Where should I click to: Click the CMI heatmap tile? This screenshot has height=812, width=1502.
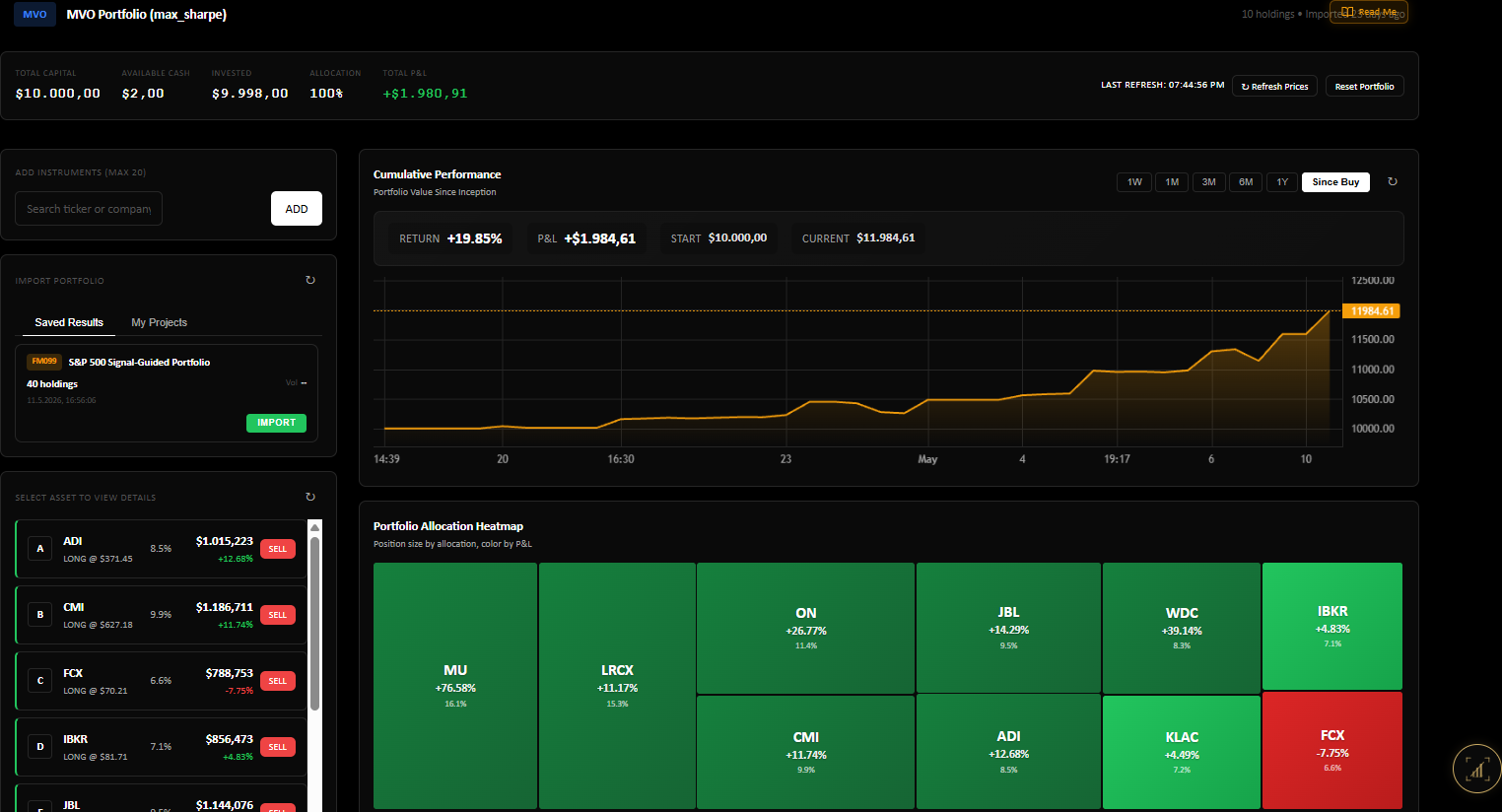coord(805,752)
